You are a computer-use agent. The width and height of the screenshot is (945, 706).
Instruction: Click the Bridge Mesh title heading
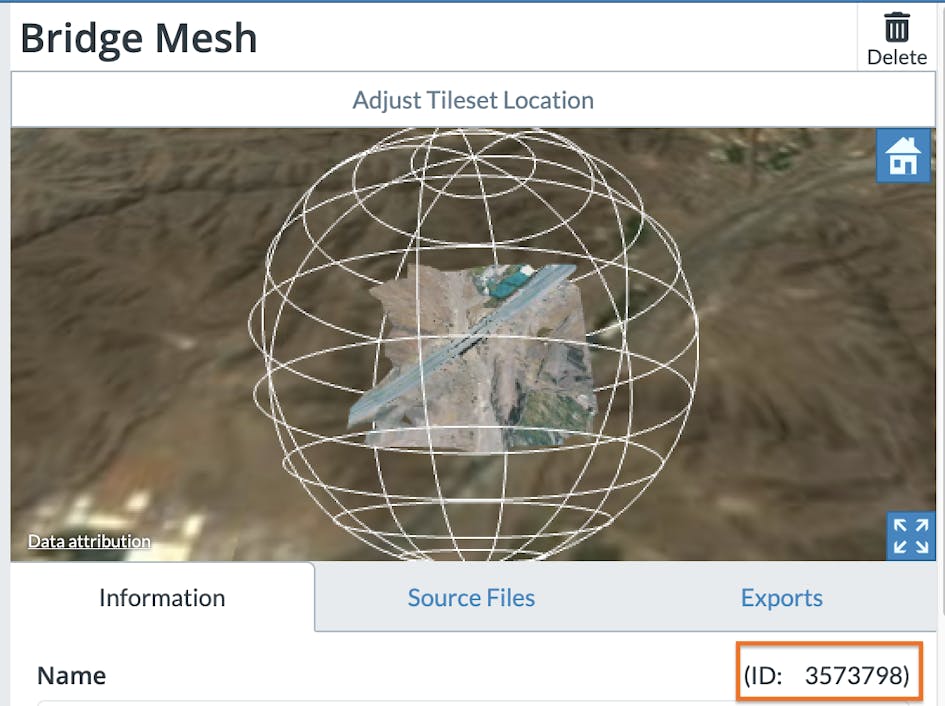pyautogui.click(x=138, y=37)
